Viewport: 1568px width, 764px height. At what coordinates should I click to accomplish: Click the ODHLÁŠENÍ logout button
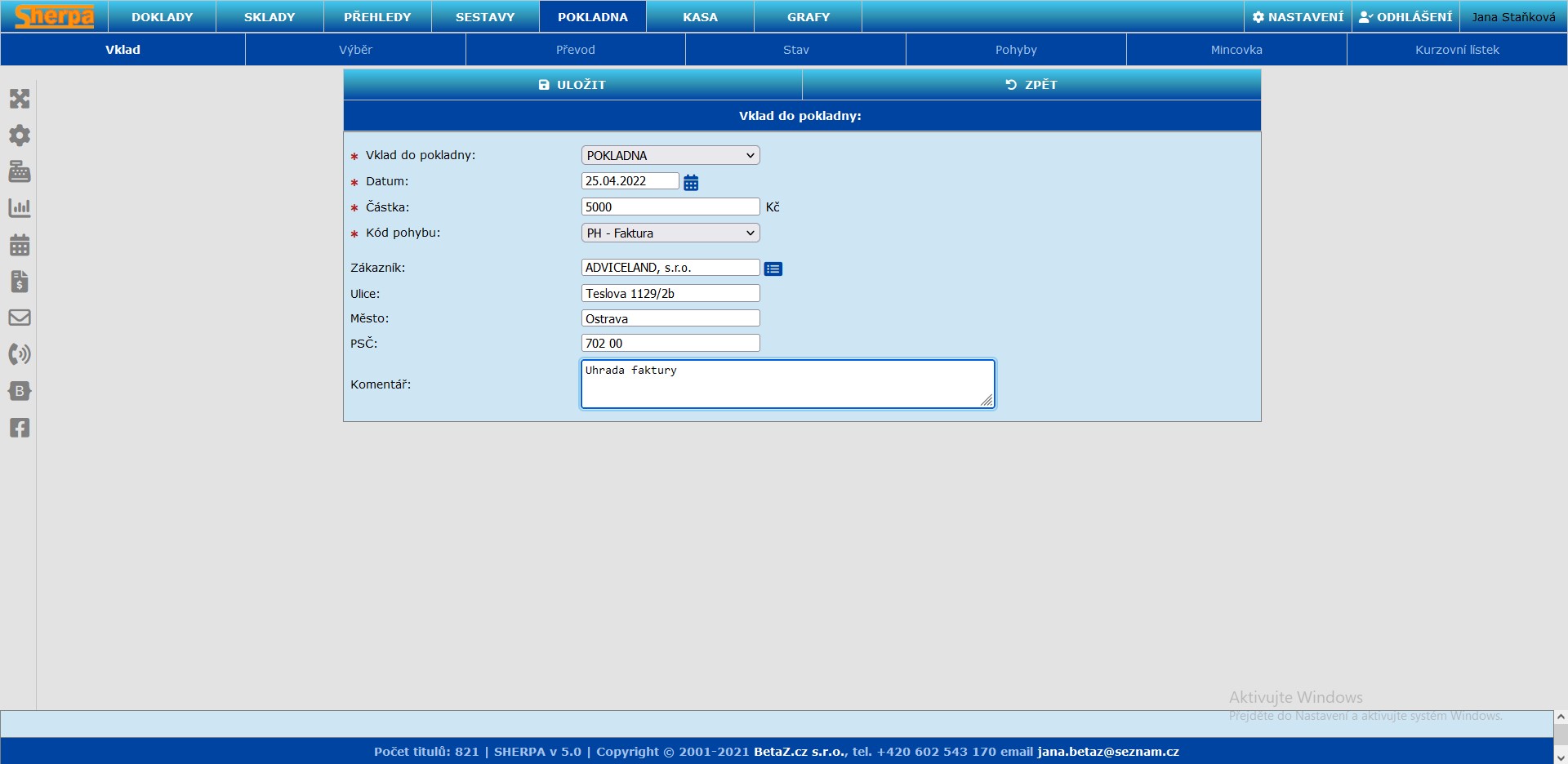click(x=1405, y=17)
